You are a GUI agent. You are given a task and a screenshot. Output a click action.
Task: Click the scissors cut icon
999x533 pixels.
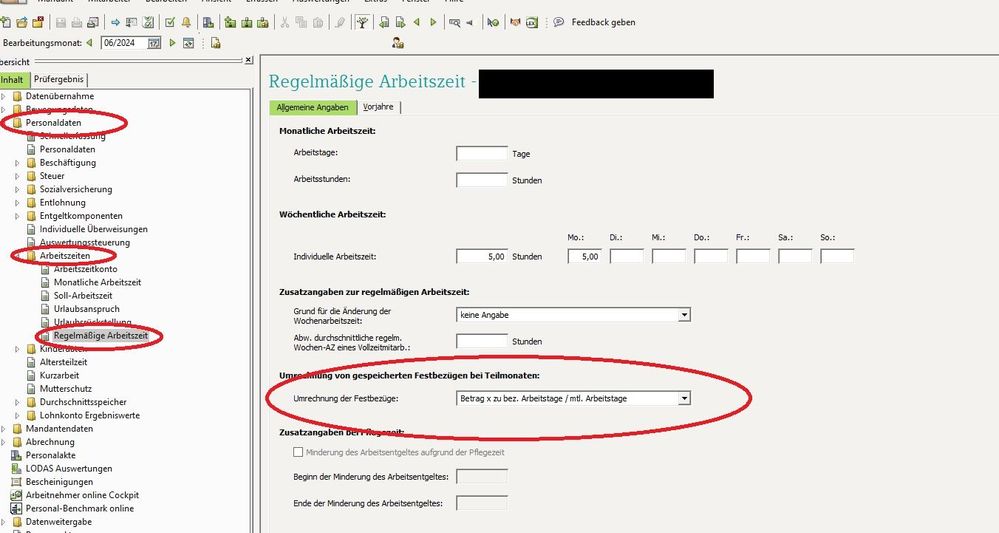pyautogui.click(x=284, y=22)
